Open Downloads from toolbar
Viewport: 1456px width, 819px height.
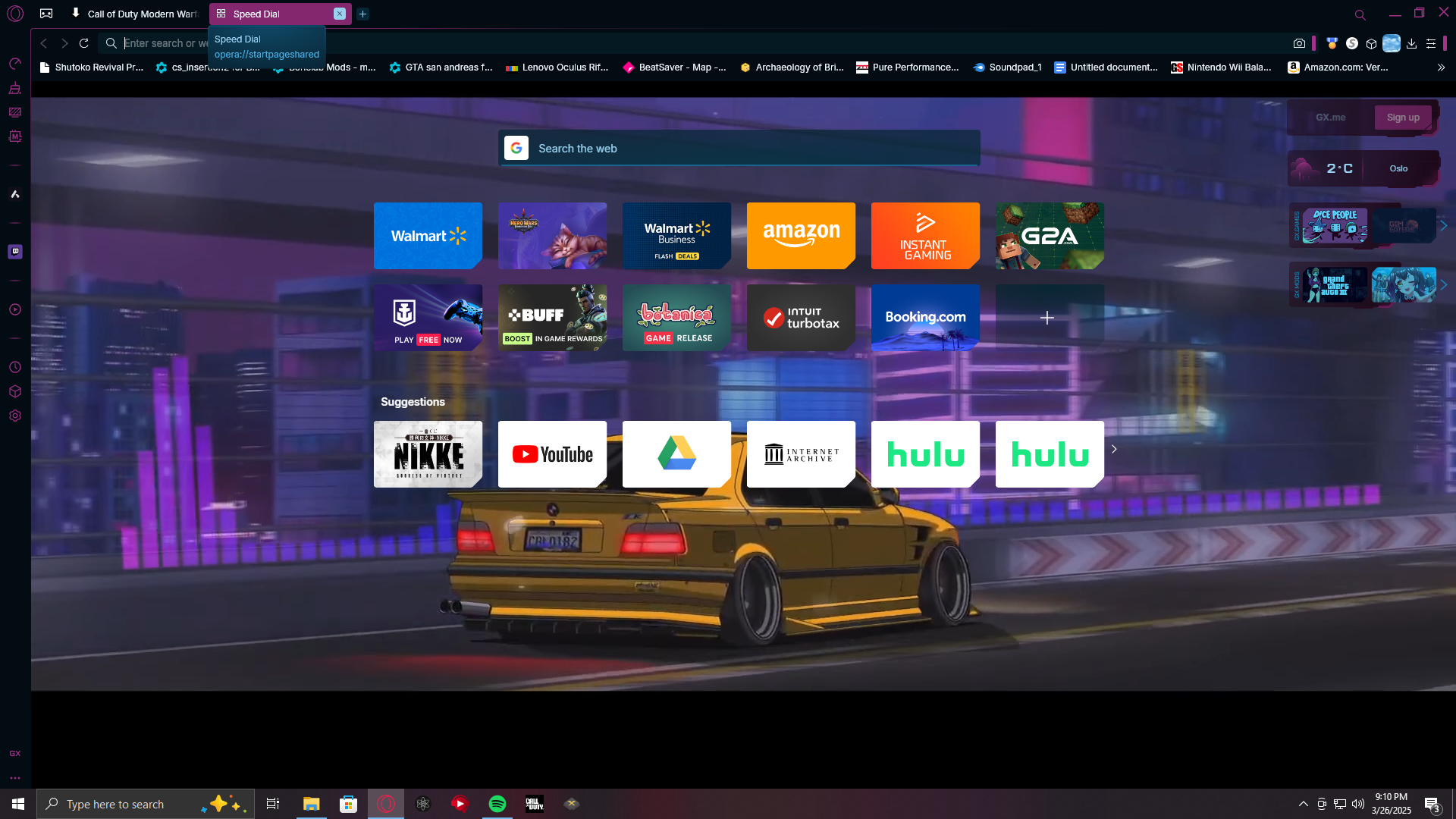[1411, 44]
